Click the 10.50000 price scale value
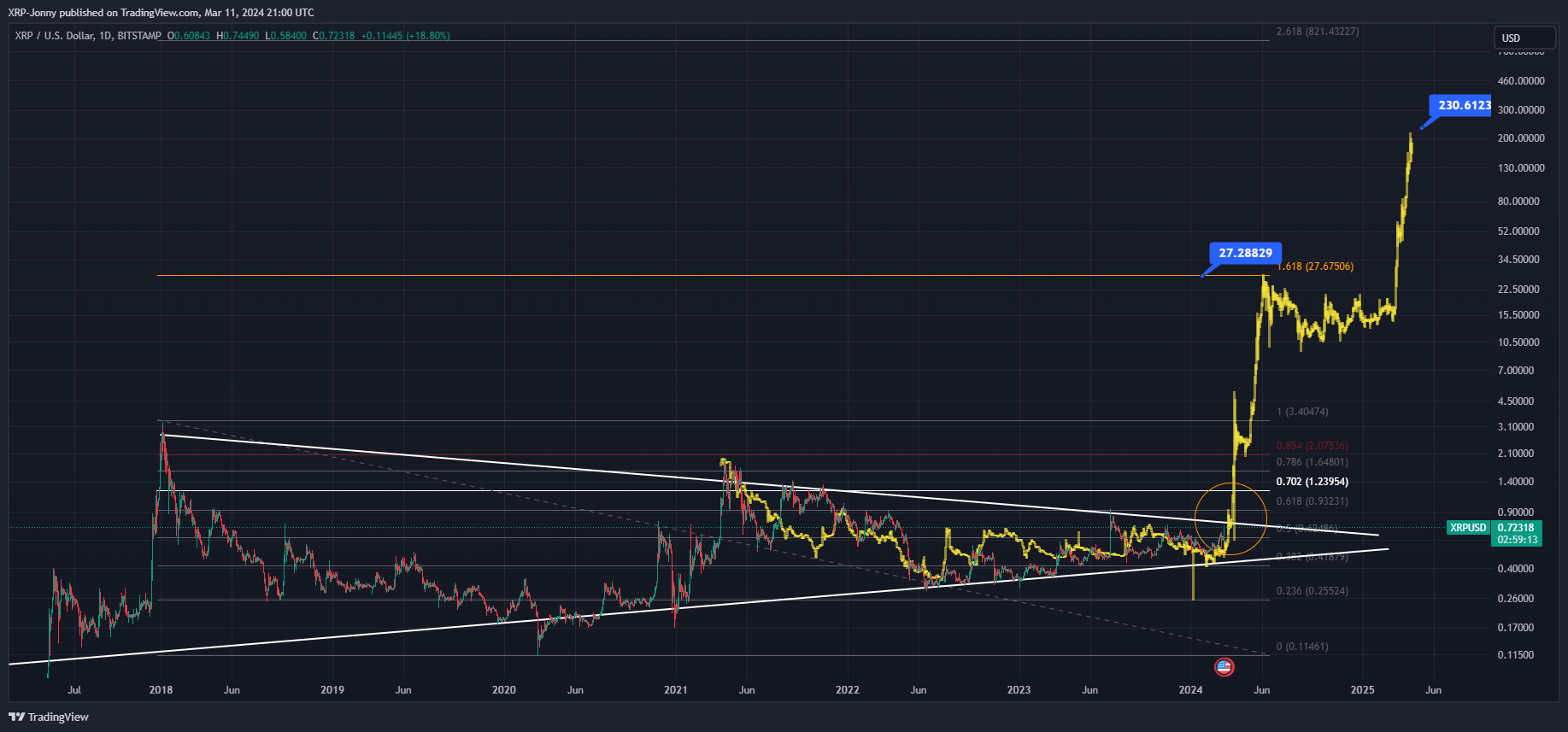 pyautogui.click(x=1518, y=343)
